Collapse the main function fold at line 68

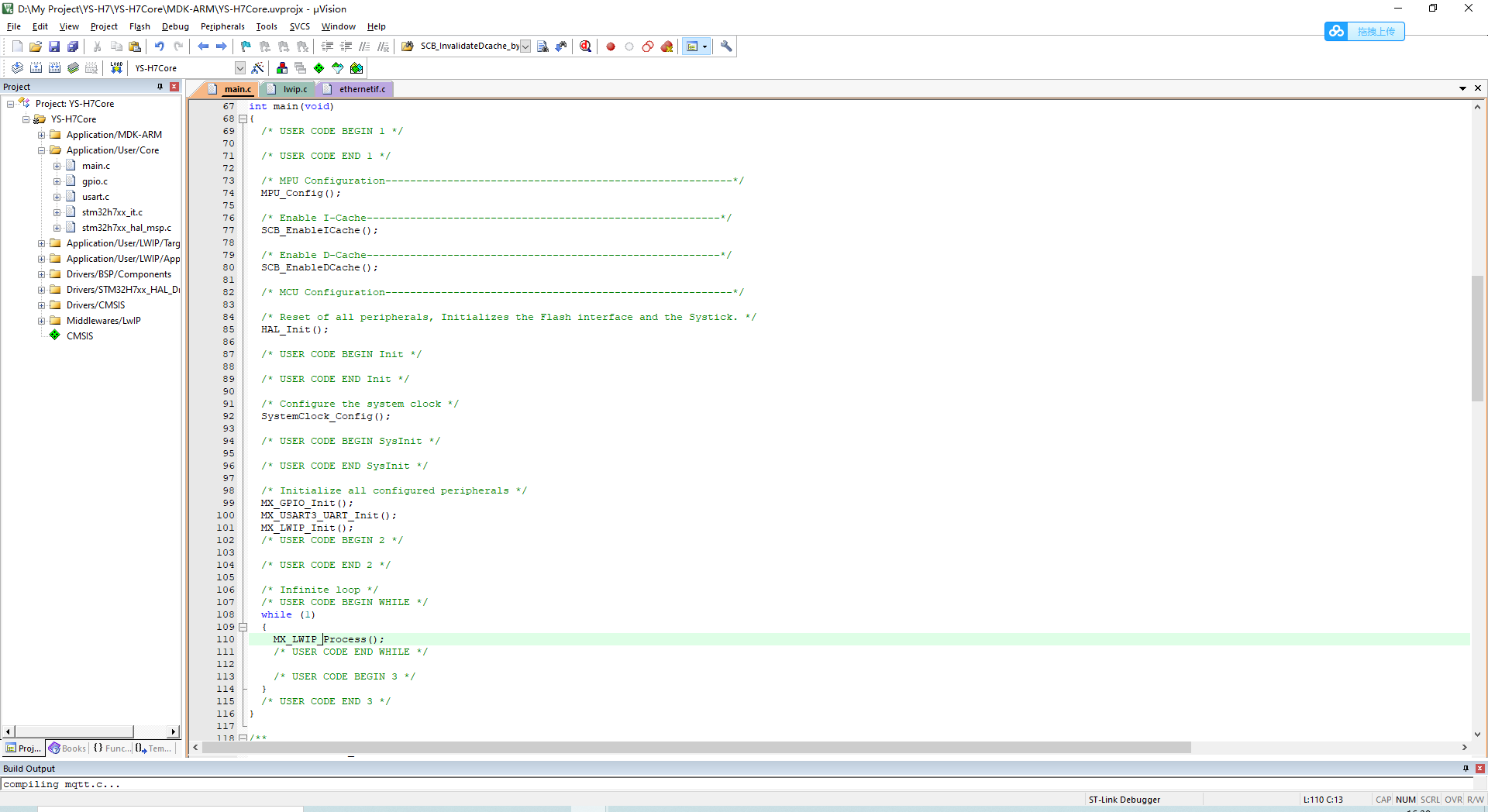243,119
